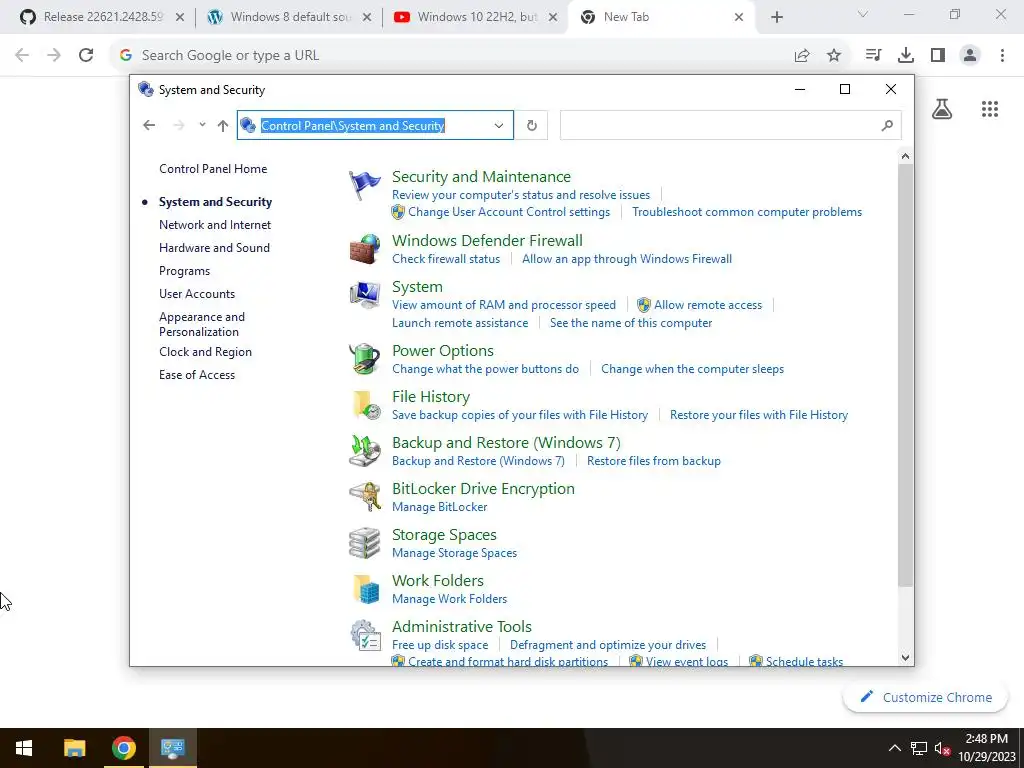Open the Chrome profile avatar

click(970, 56)
